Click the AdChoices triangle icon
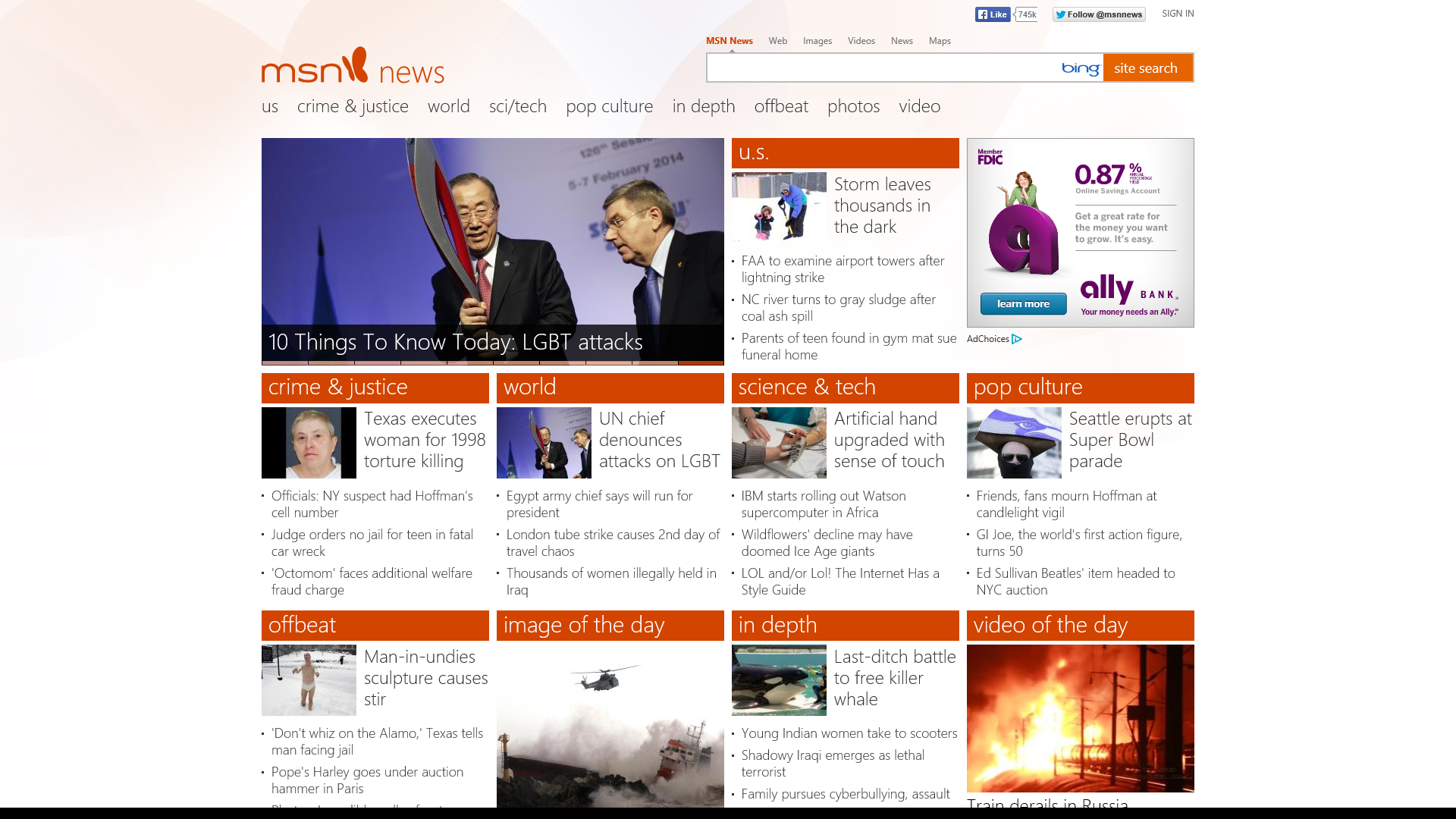The image size is (1456, 819). 1017,339
